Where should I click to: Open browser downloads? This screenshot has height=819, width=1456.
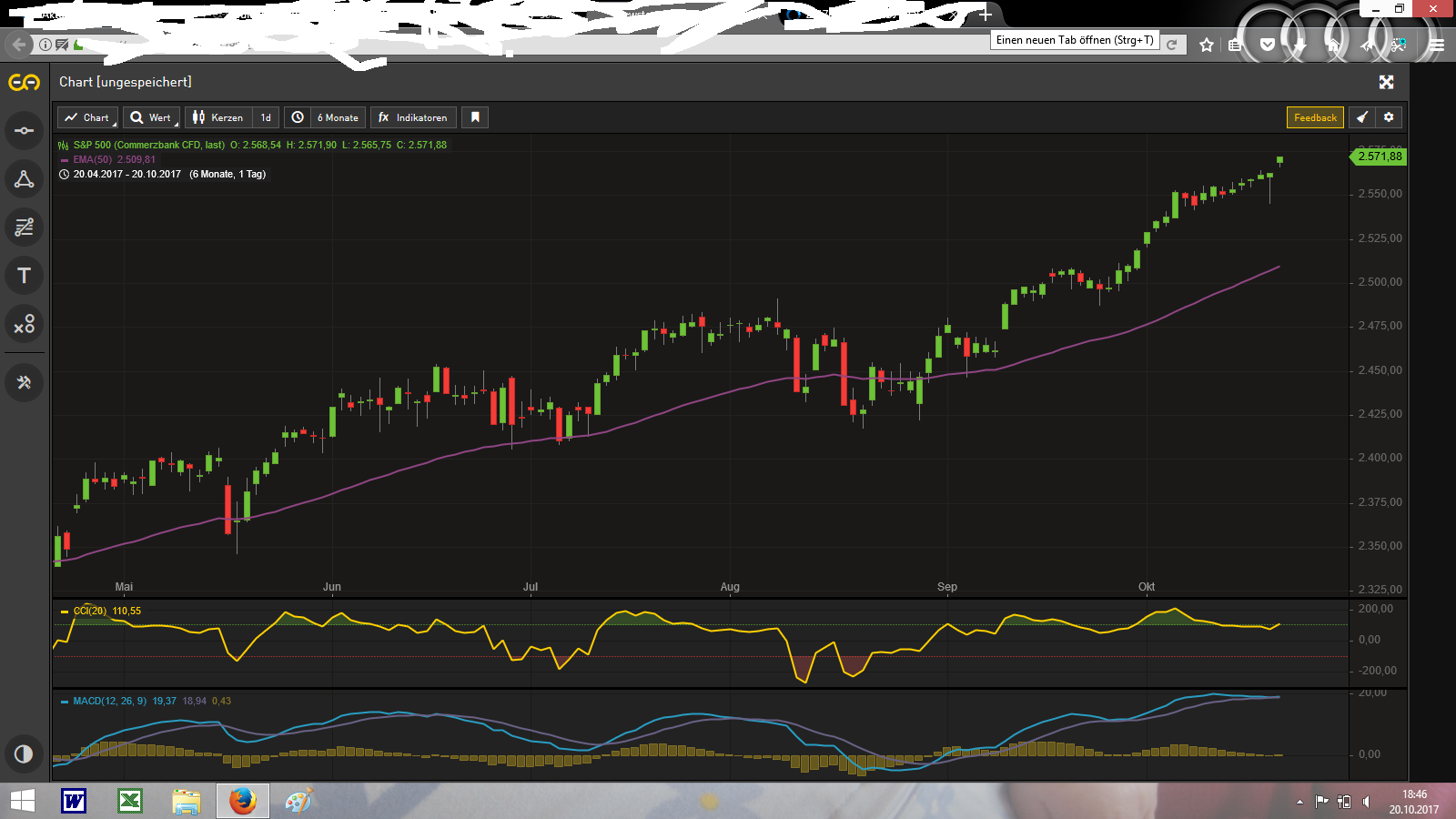1300,45
